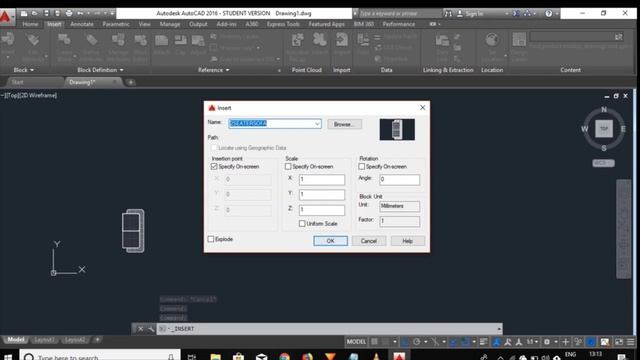Open annotation scale 1:1 dropdown in status bar
The width and height of the screenshot is (640, 360).
click(x=531, y=342)
